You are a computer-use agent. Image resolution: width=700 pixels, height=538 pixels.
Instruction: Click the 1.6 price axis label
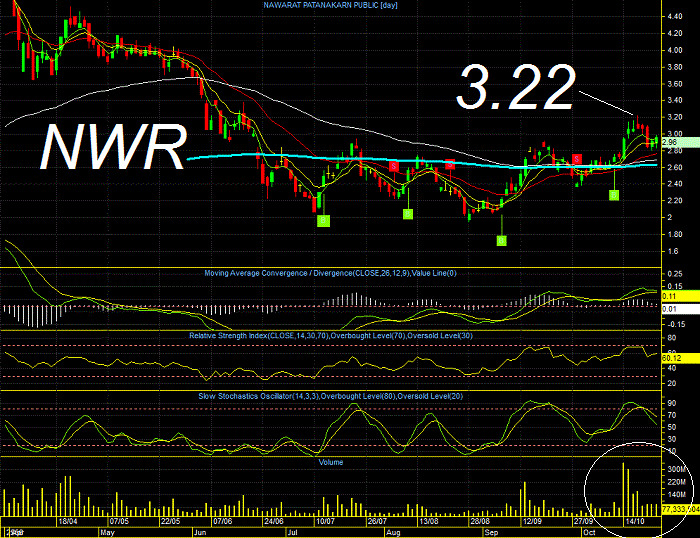tap(673, 251)
